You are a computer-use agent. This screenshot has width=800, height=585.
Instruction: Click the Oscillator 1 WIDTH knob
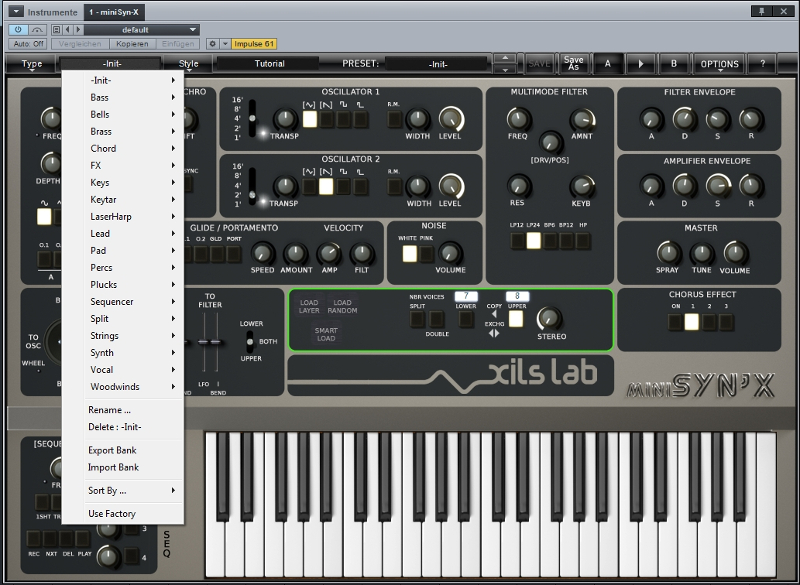(417, 119)
